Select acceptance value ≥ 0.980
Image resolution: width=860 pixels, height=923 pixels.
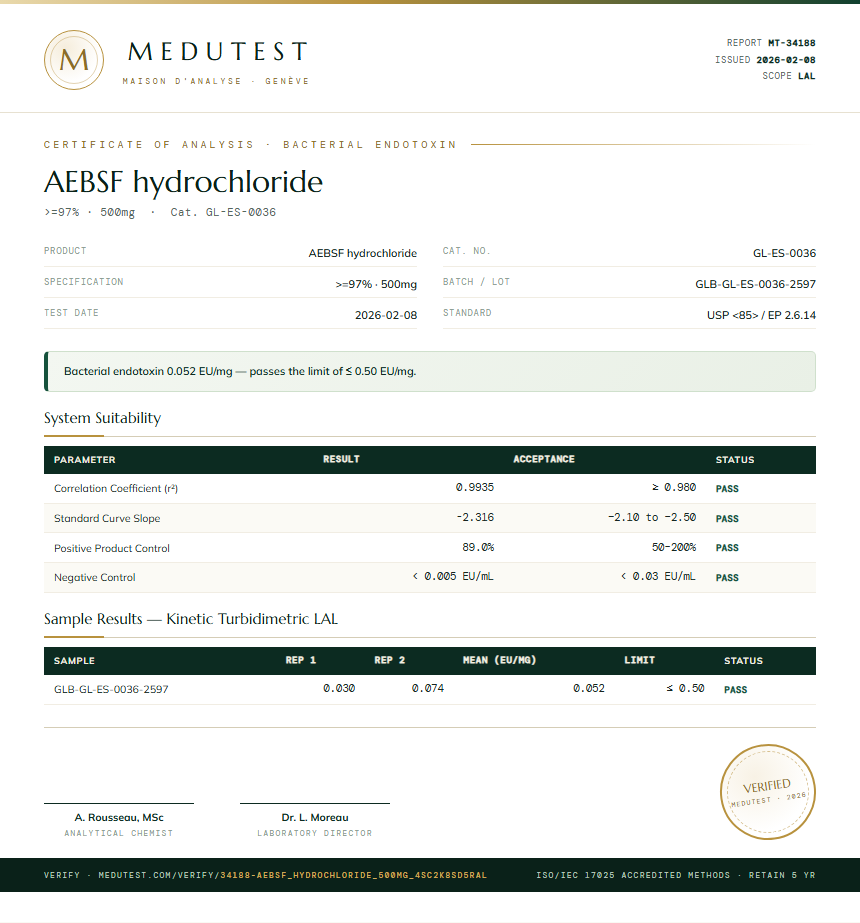[674, 487]
